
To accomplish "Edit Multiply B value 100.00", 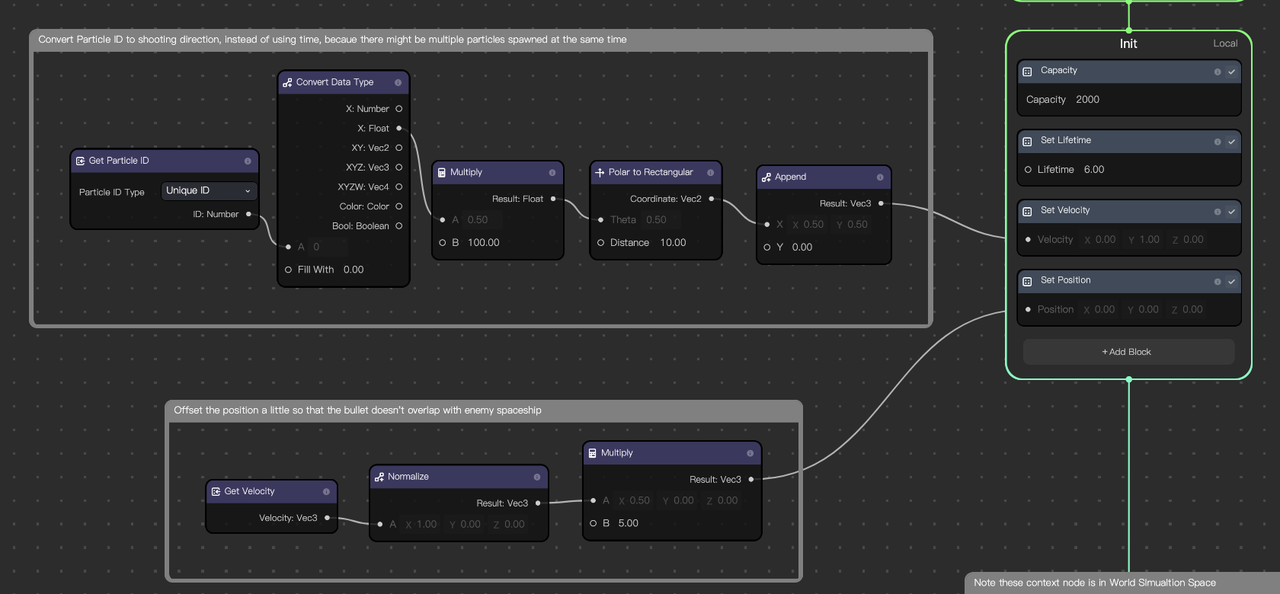I will pyautogui.click(x=483, y=243).
